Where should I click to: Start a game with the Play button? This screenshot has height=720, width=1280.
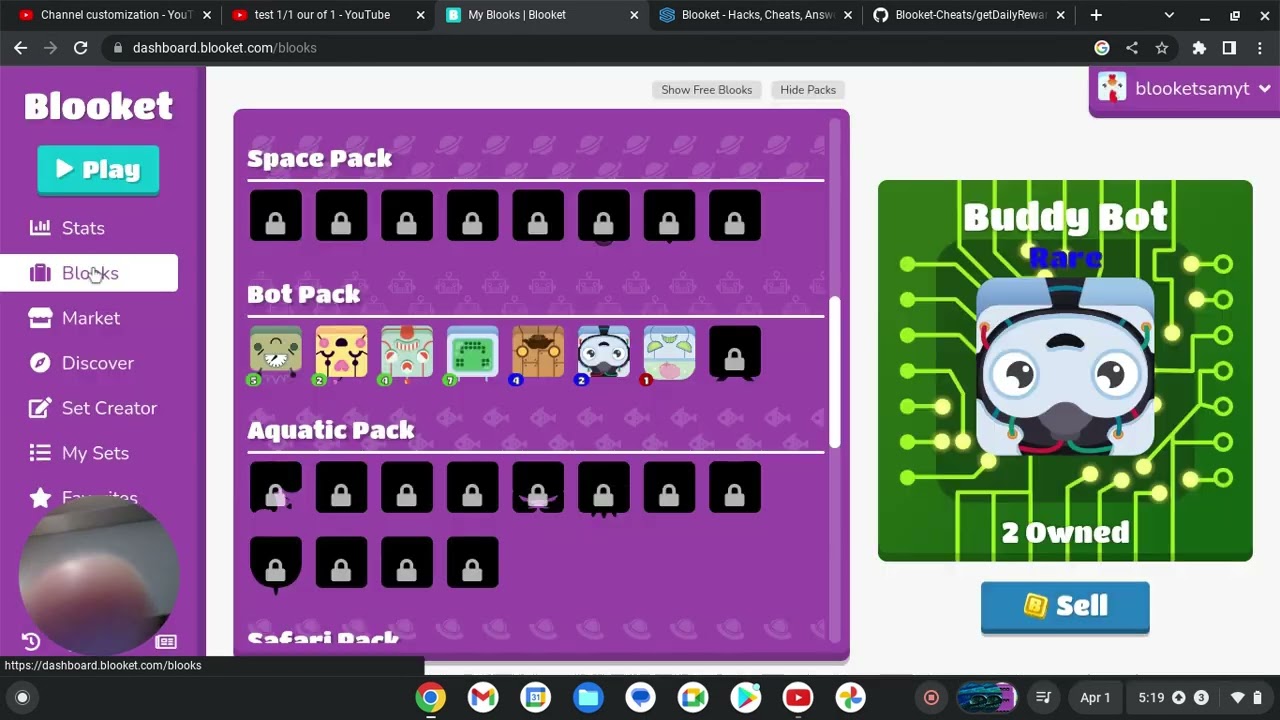click(x=98, y=169)
